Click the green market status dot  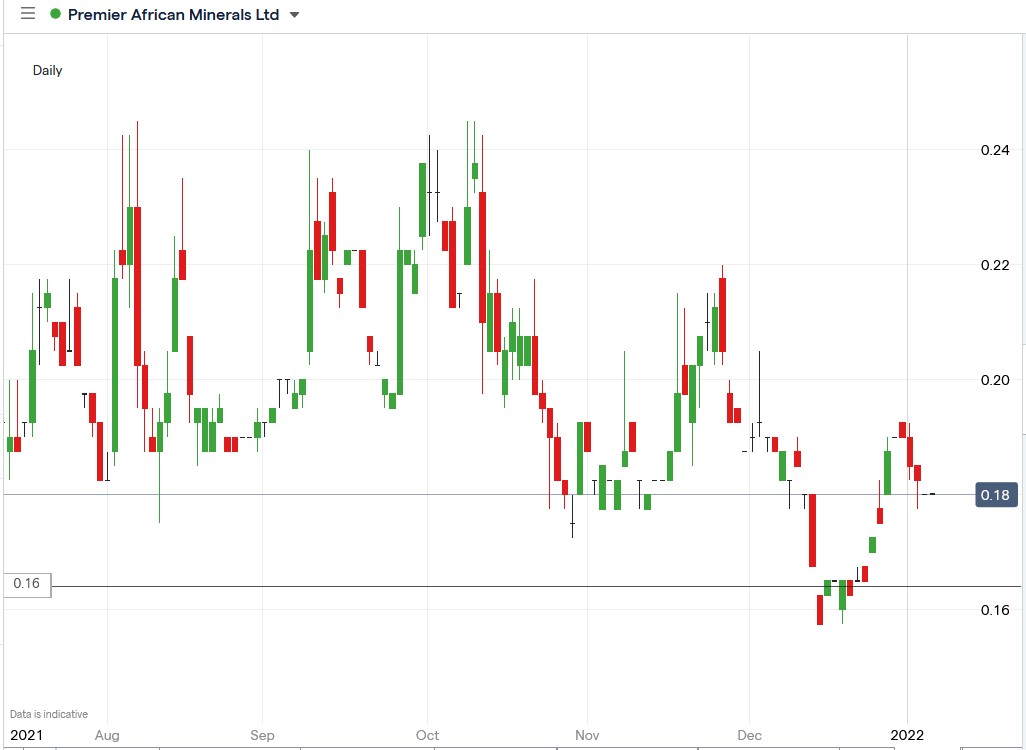(56, 14)
